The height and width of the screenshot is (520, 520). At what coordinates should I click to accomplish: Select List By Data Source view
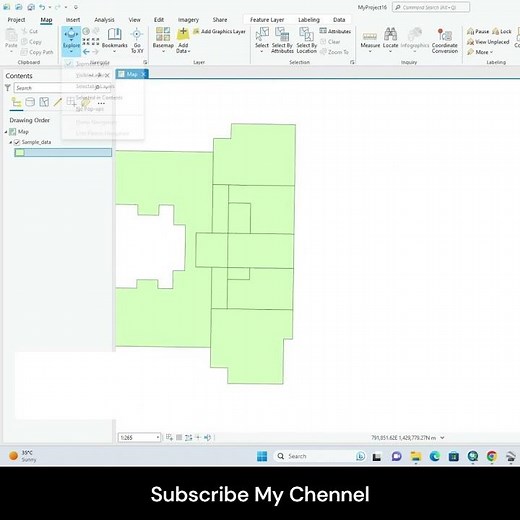pyautogui.click(x=30, y=102)
